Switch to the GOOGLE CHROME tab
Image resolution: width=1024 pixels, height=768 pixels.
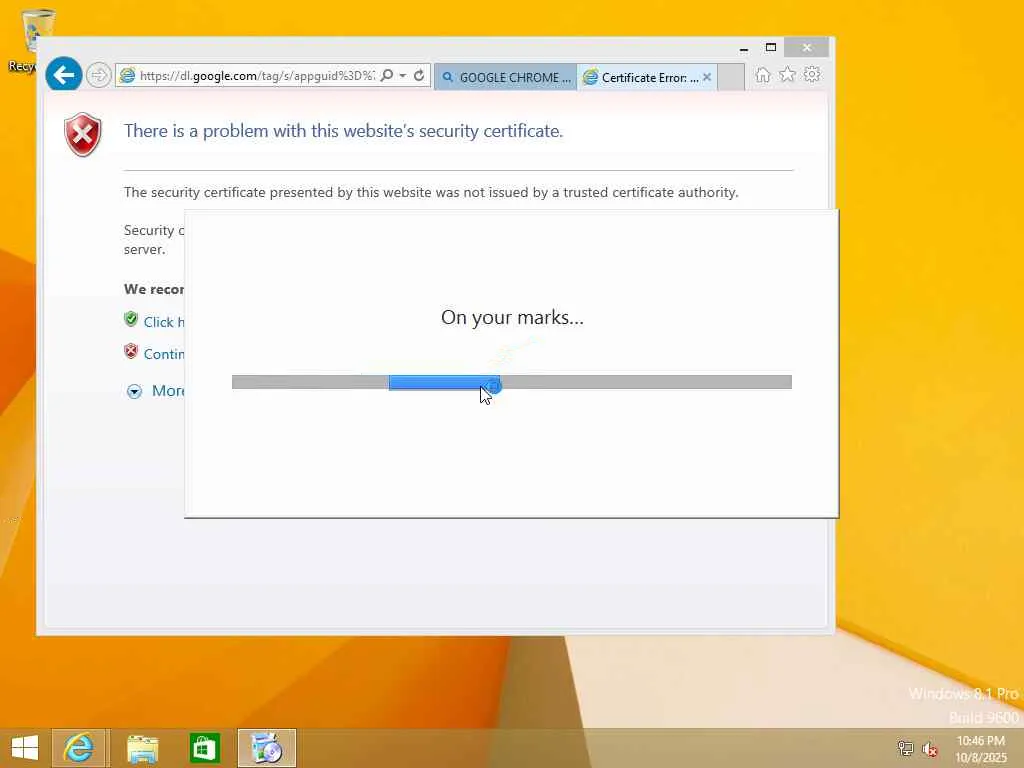coord(505,77)
